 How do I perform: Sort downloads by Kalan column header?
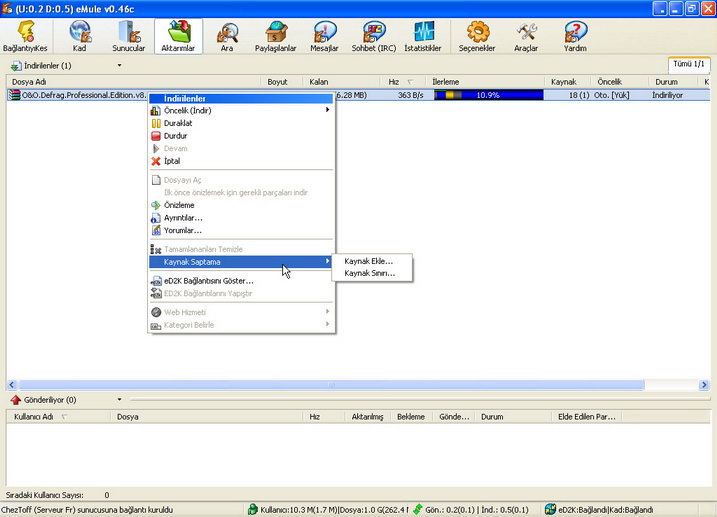tap(342, 82)
